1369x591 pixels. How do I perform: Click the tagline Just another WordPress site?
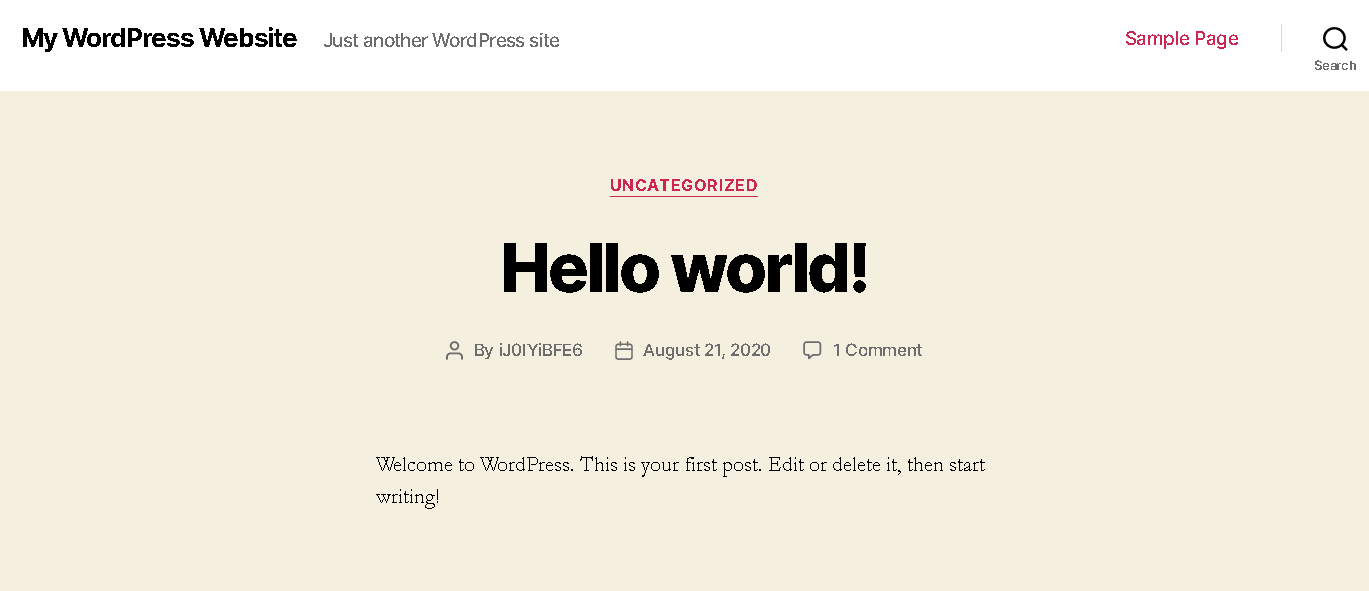tap(441, 41)
